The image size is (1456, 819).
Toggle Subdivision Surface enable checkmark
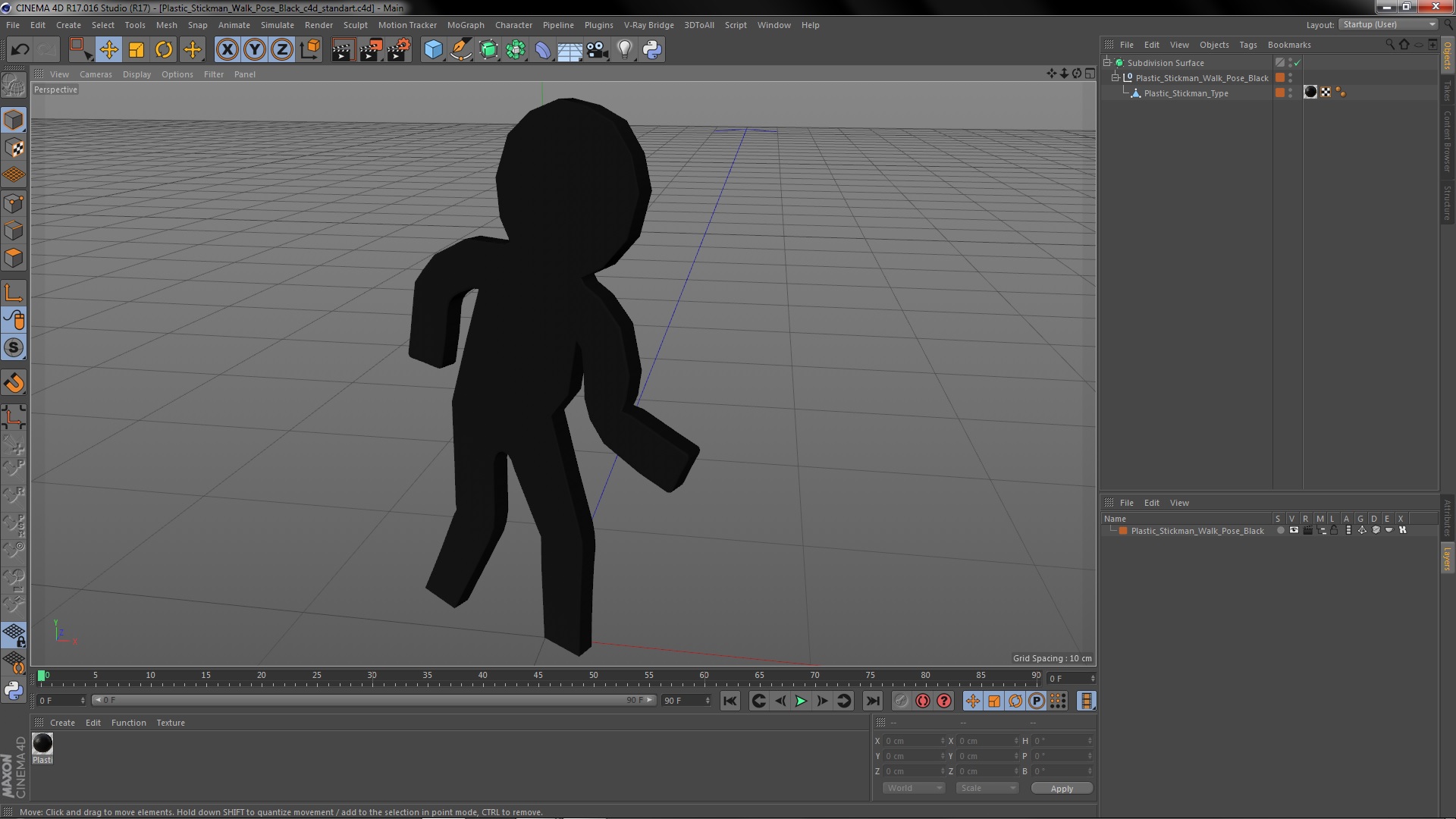point(1298,63)
